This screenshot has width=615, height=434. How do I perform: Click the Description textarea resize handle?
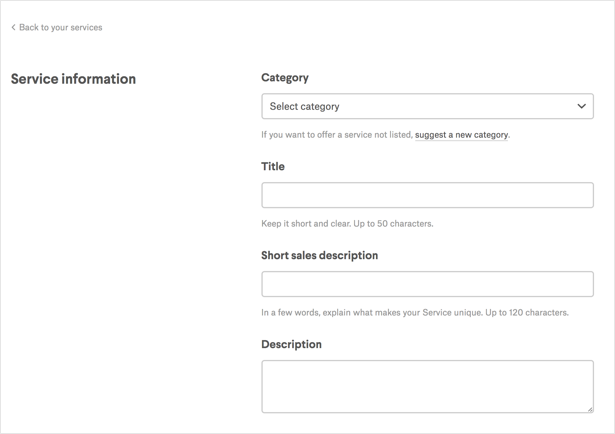pos(589,408)
